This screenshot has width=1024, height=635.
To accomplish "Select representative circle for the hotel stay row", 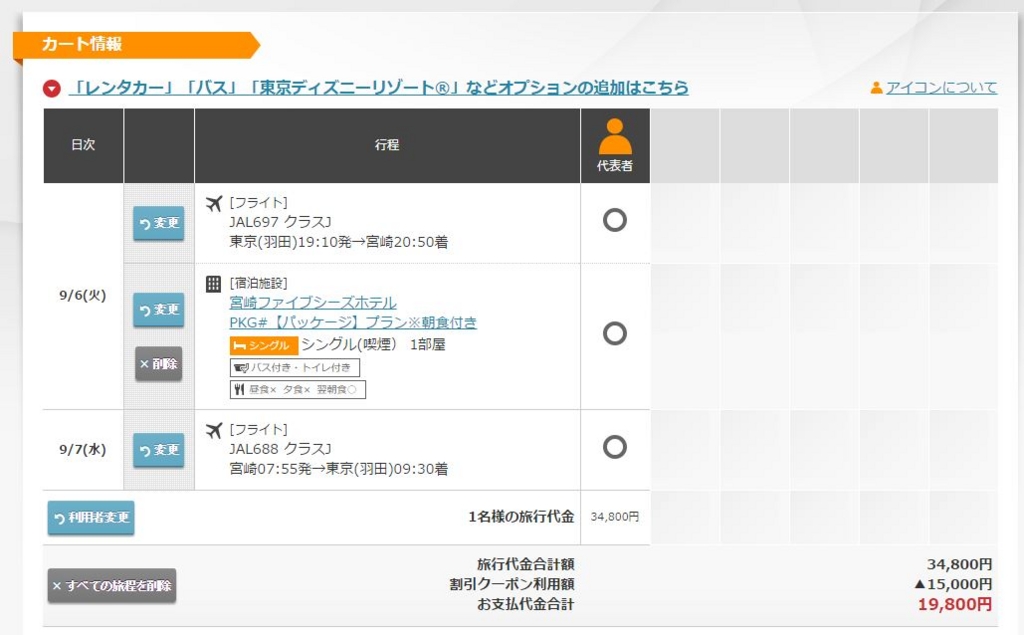I will 615,334.
